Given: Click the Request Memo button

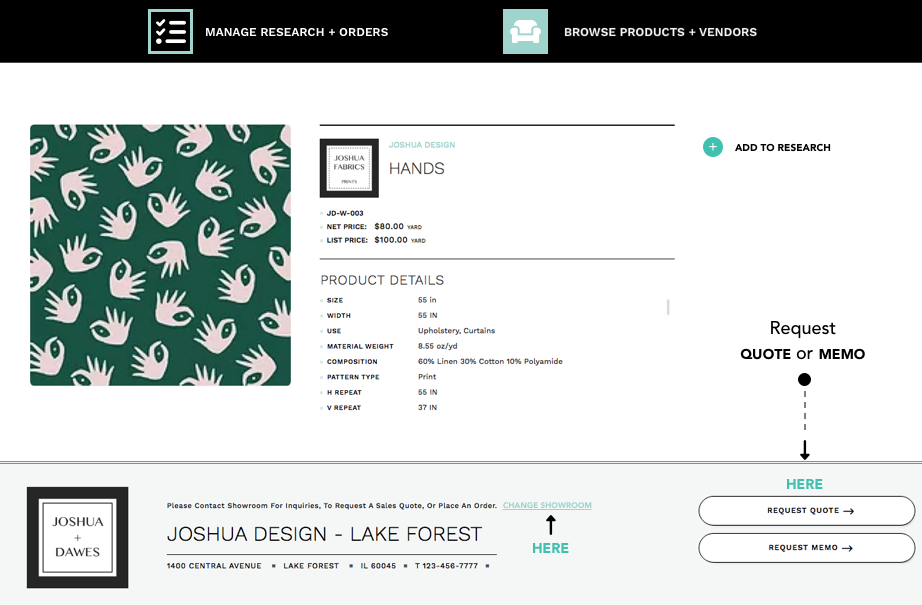Looking at the screenshot, I should click(807, 547).
